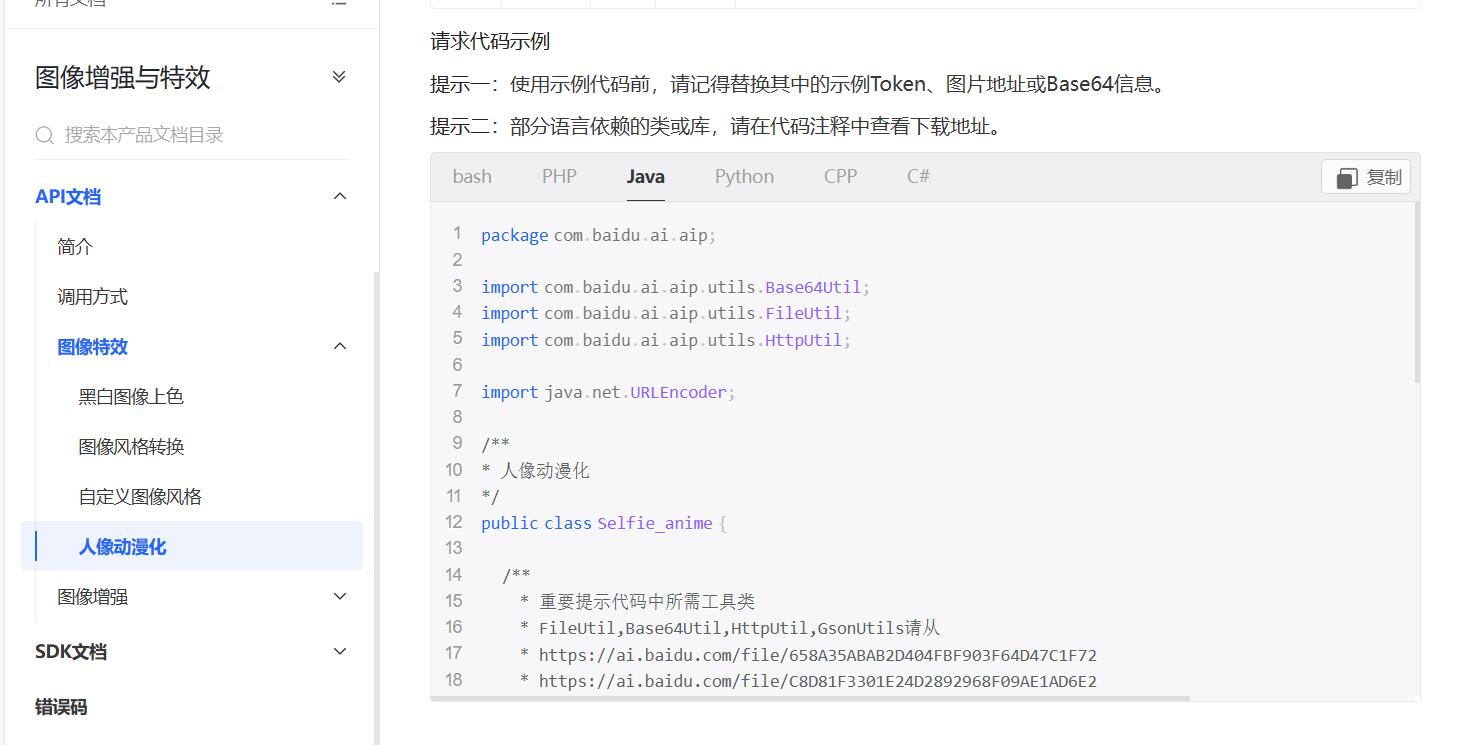Viewport: 1466px width, 745px height.
Task: Open 黑白图像上色 in the sidebar
Action: [131, 396]
